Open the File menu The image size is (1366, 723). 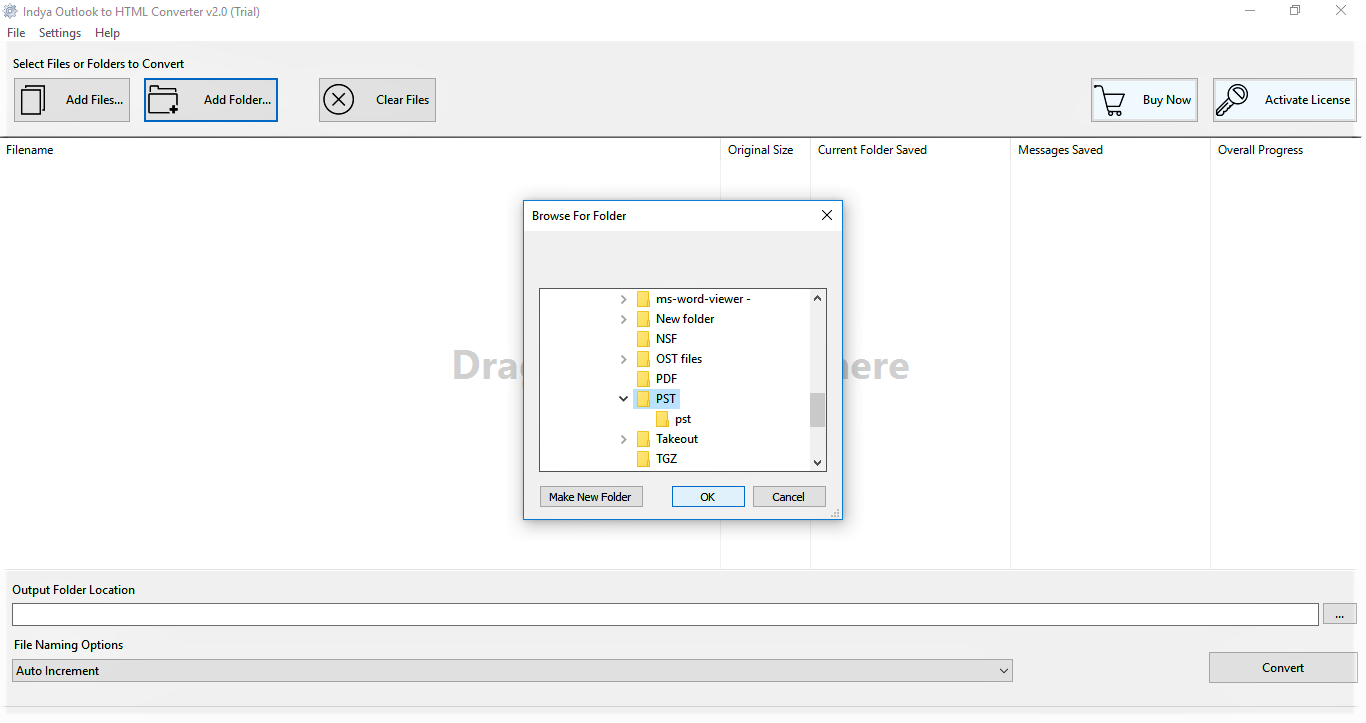click(16, 33)
